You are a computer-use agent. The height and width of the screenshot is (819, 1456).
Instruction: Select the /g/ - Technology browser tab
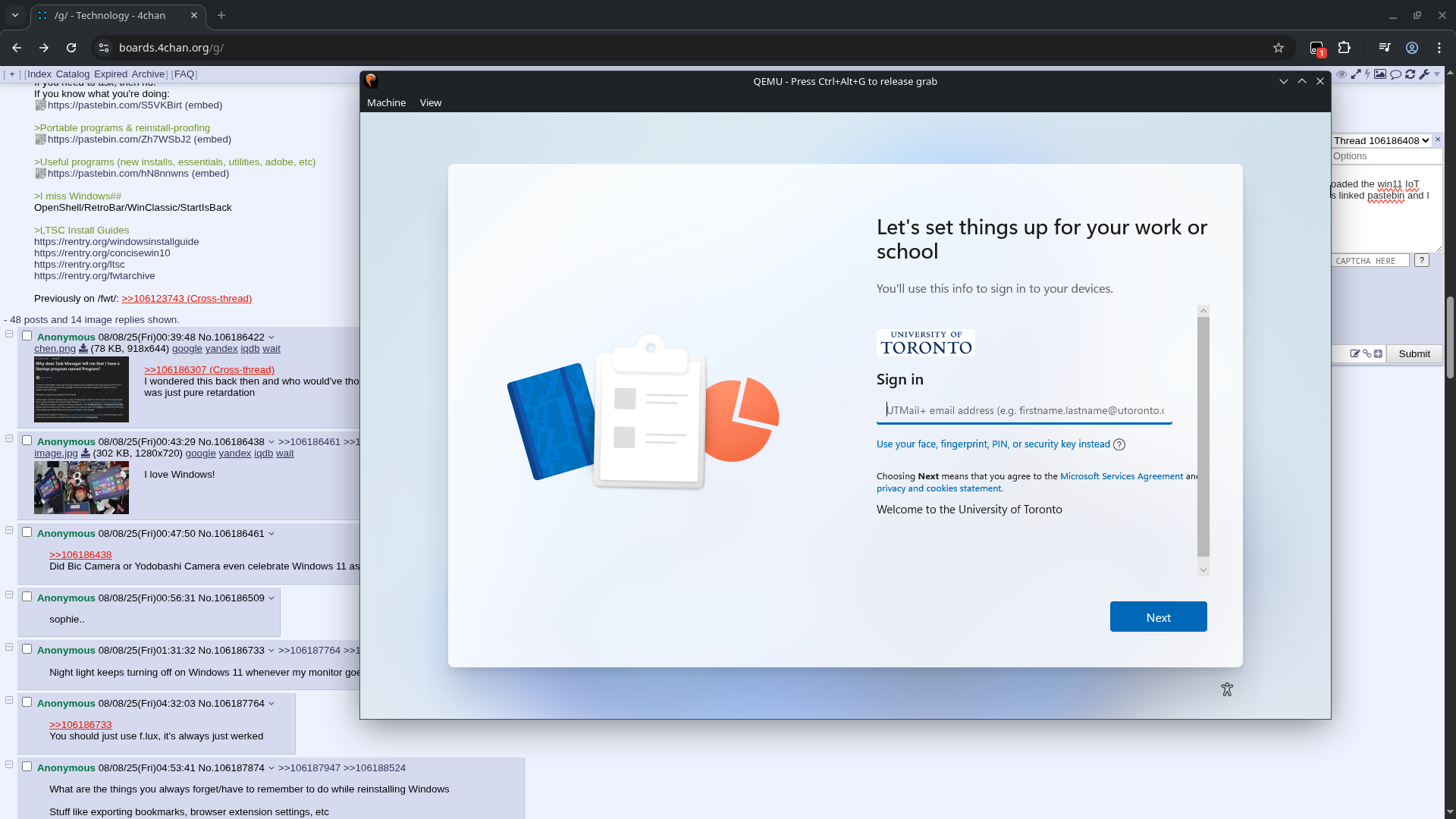(118, 15)
